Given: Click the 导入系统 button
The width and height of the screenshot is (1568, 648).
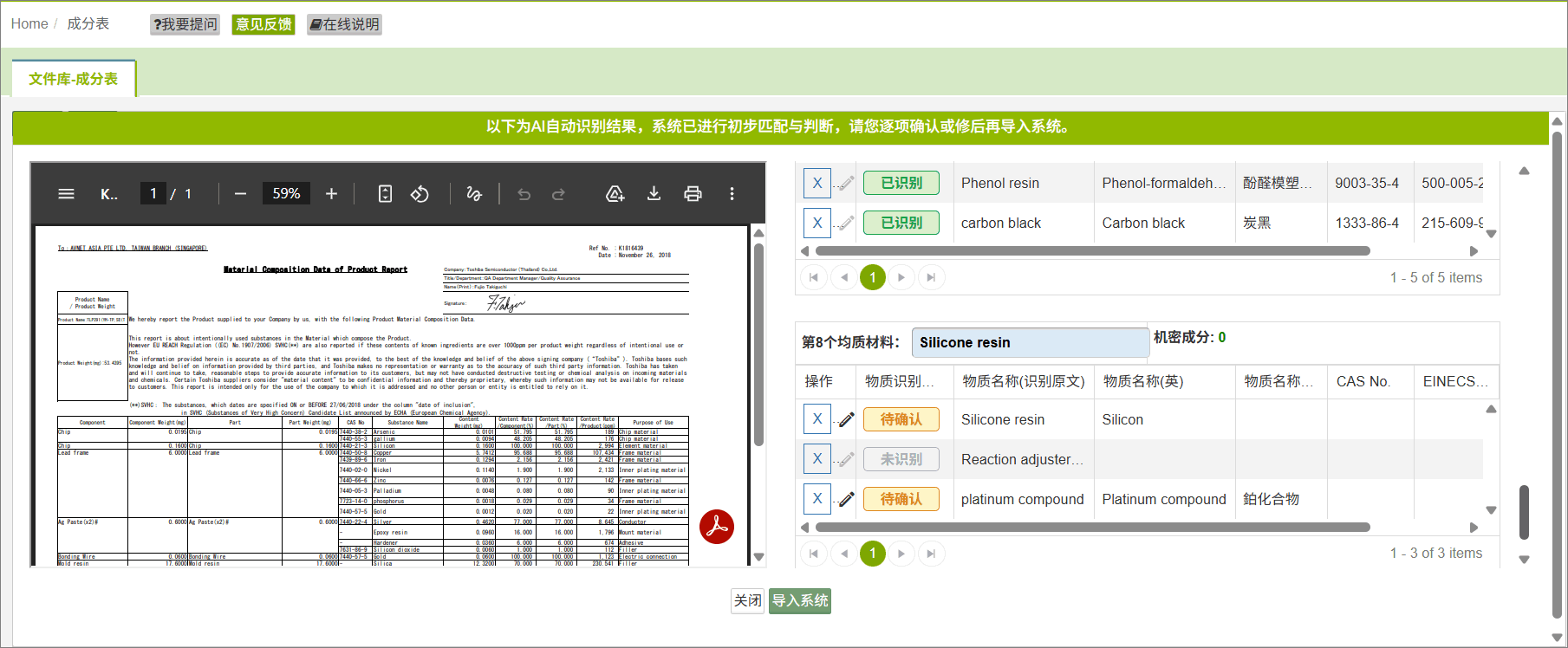Looking at the screenshot, I should [800, 600].
